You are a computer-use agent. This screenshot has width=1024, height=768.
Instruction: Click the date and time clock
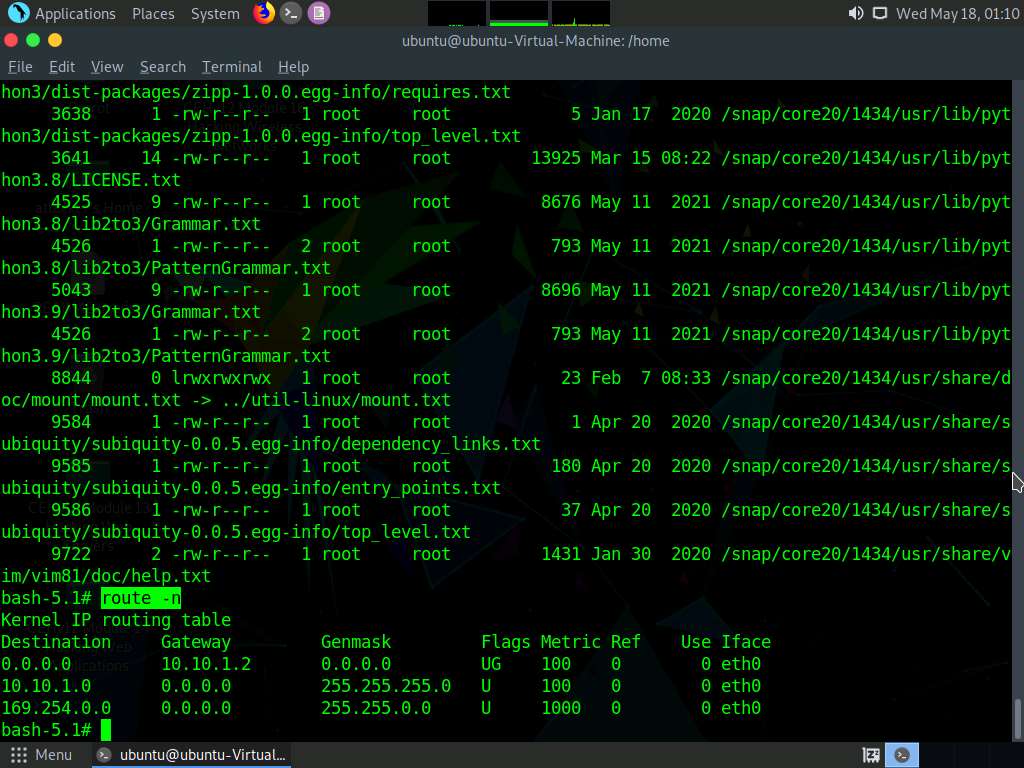[957, 13]
